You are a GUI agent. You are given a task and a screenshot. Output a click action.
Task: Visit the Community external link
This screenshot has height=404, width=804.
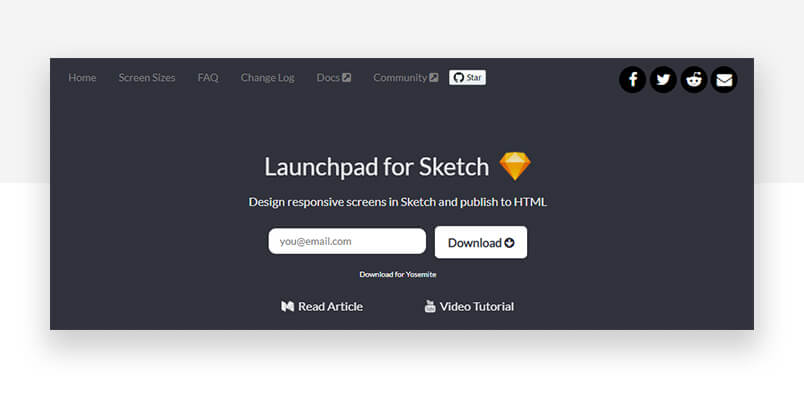pos(406,77)
